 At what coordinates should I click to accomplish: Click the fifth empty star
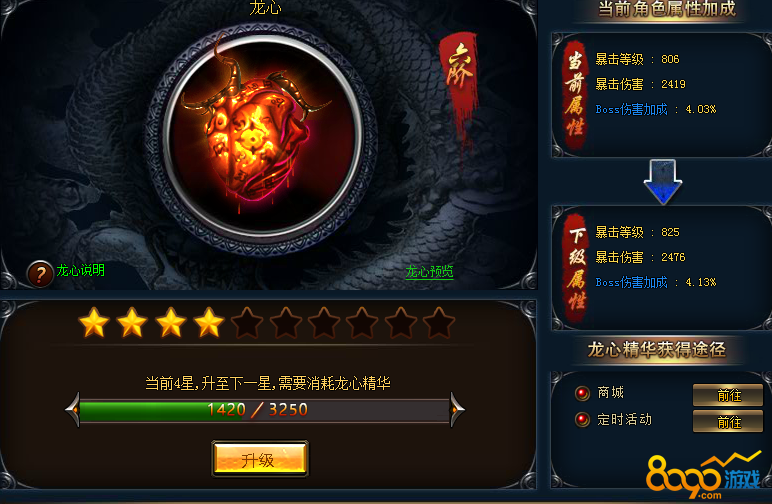pyautogui.click(x=247, y=323)
